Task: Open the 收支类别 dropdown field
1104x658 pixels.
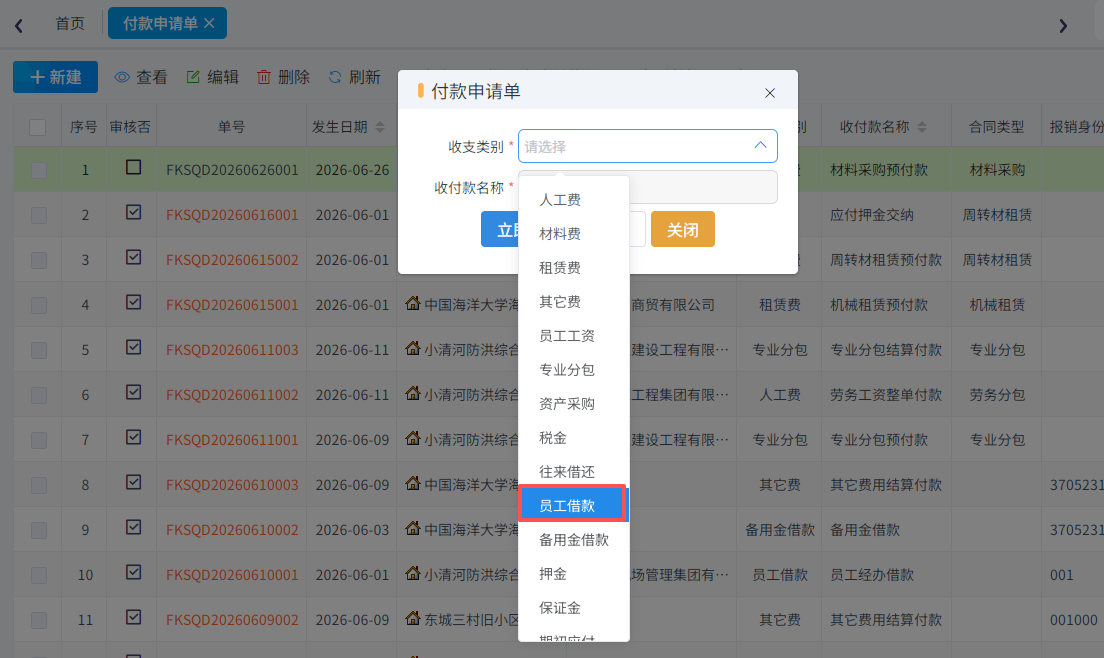Action: (648, 146)
